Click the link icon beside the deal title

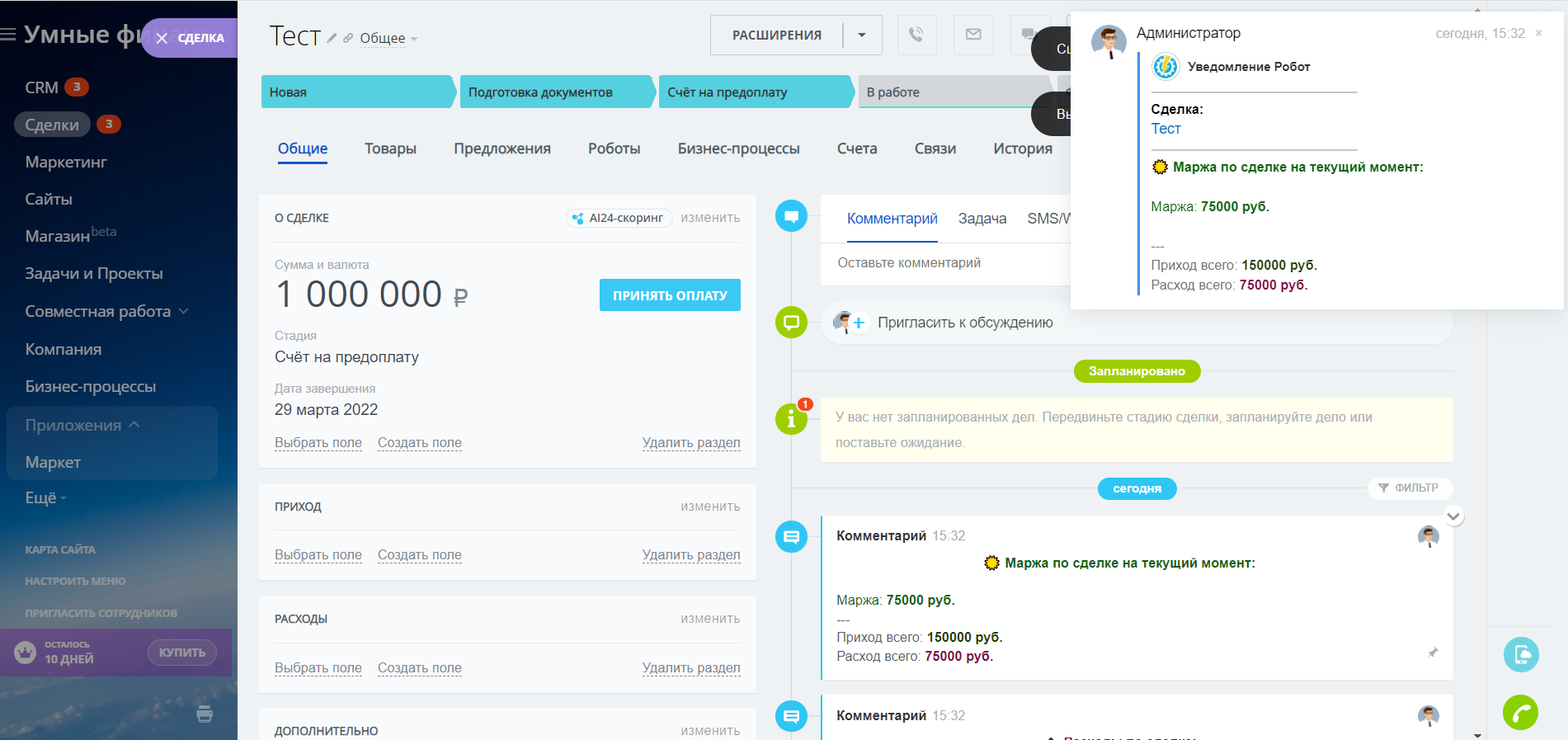point(348,38)
